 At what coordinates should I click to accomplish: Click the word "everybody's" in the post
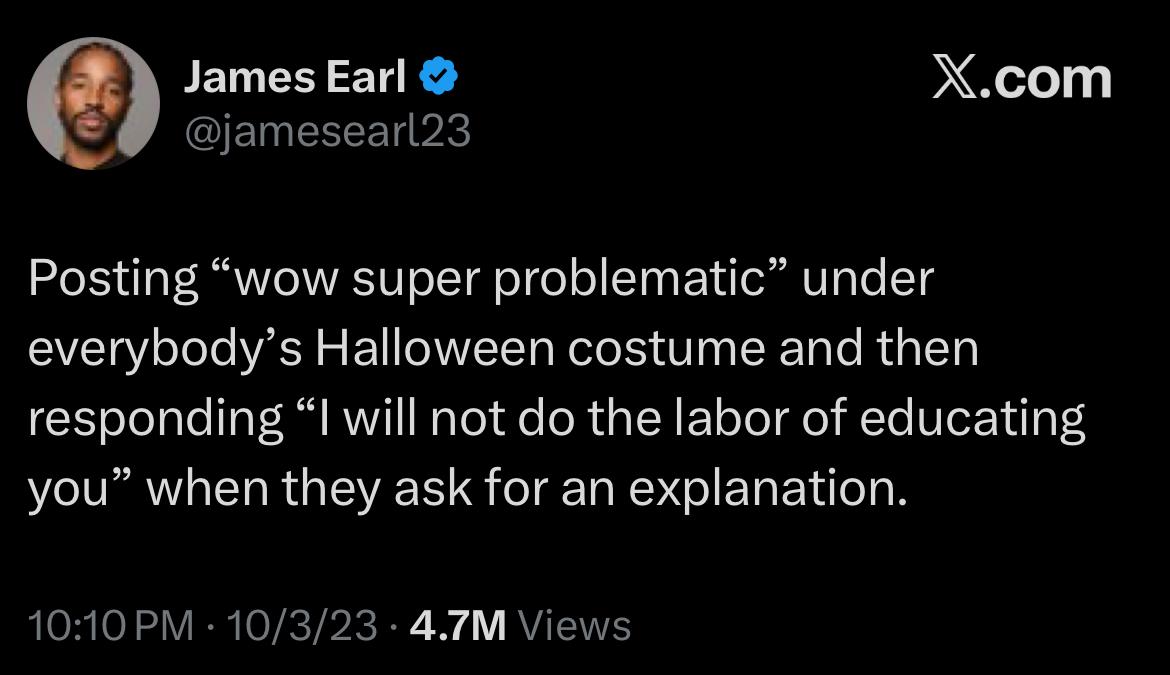pos(164,350)
